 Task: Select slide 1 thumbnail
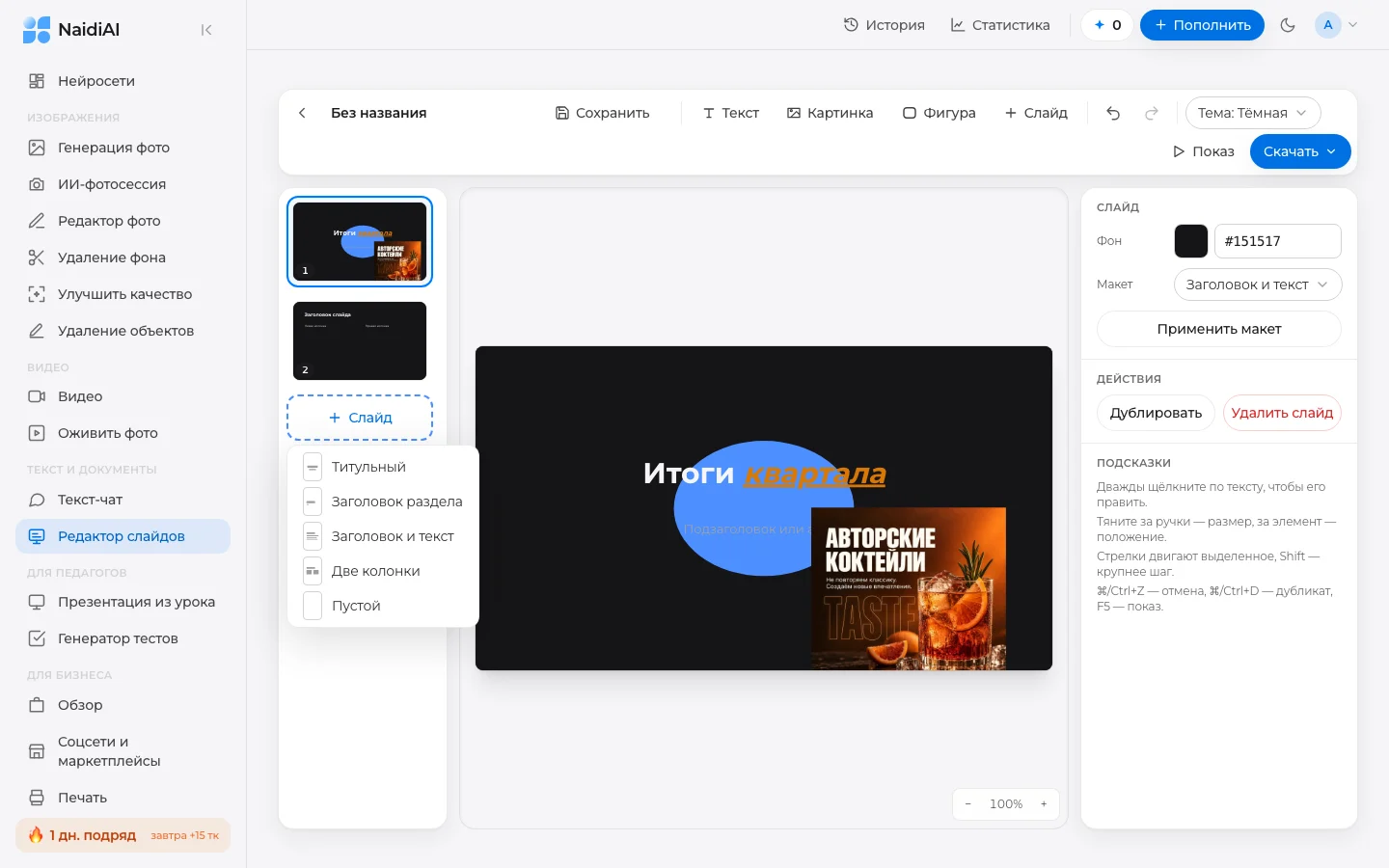pyautogui.click(x=360, y=241)
